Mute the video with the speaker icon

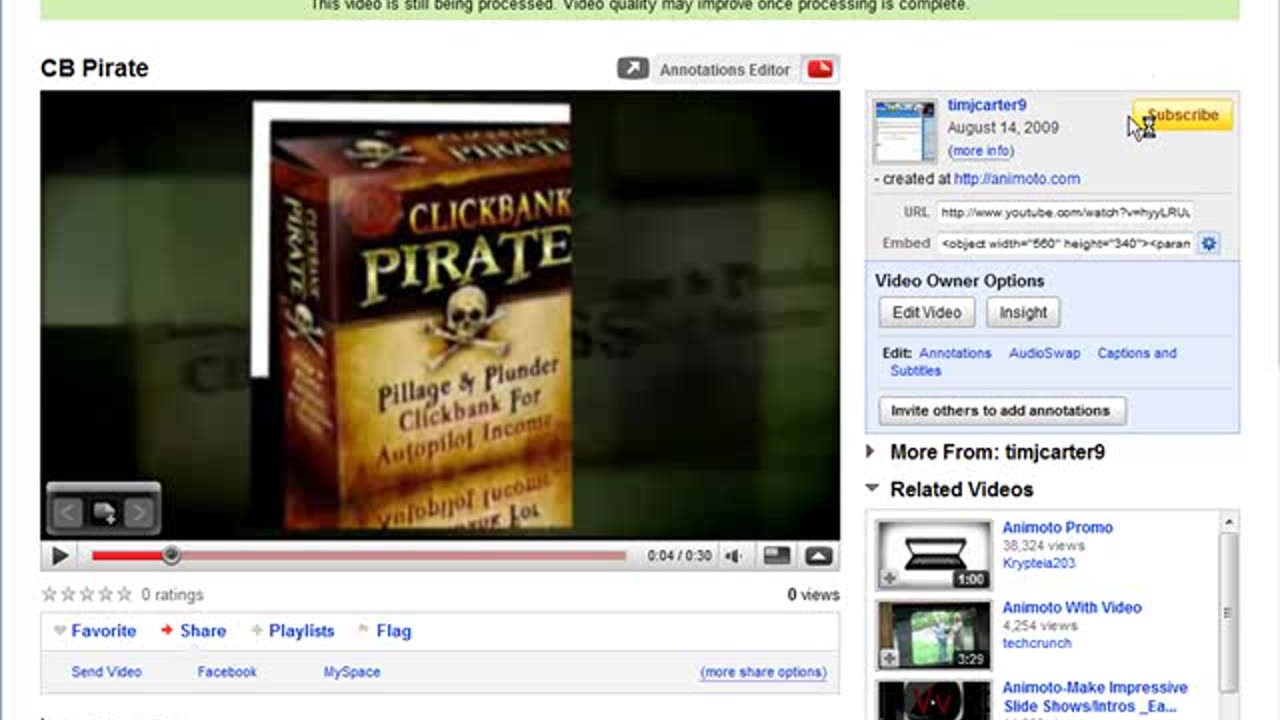[734, 556]
